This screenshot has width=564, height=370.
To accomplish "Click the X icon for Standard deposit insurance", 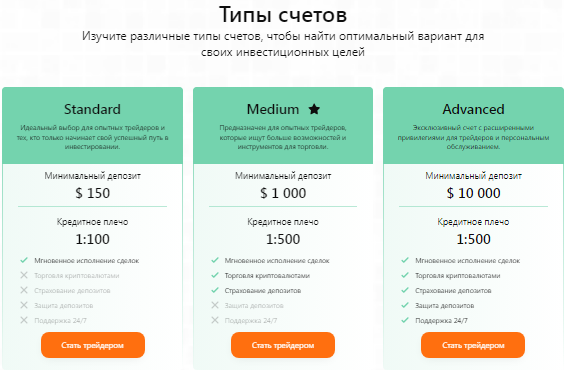I will coord(24,290).
